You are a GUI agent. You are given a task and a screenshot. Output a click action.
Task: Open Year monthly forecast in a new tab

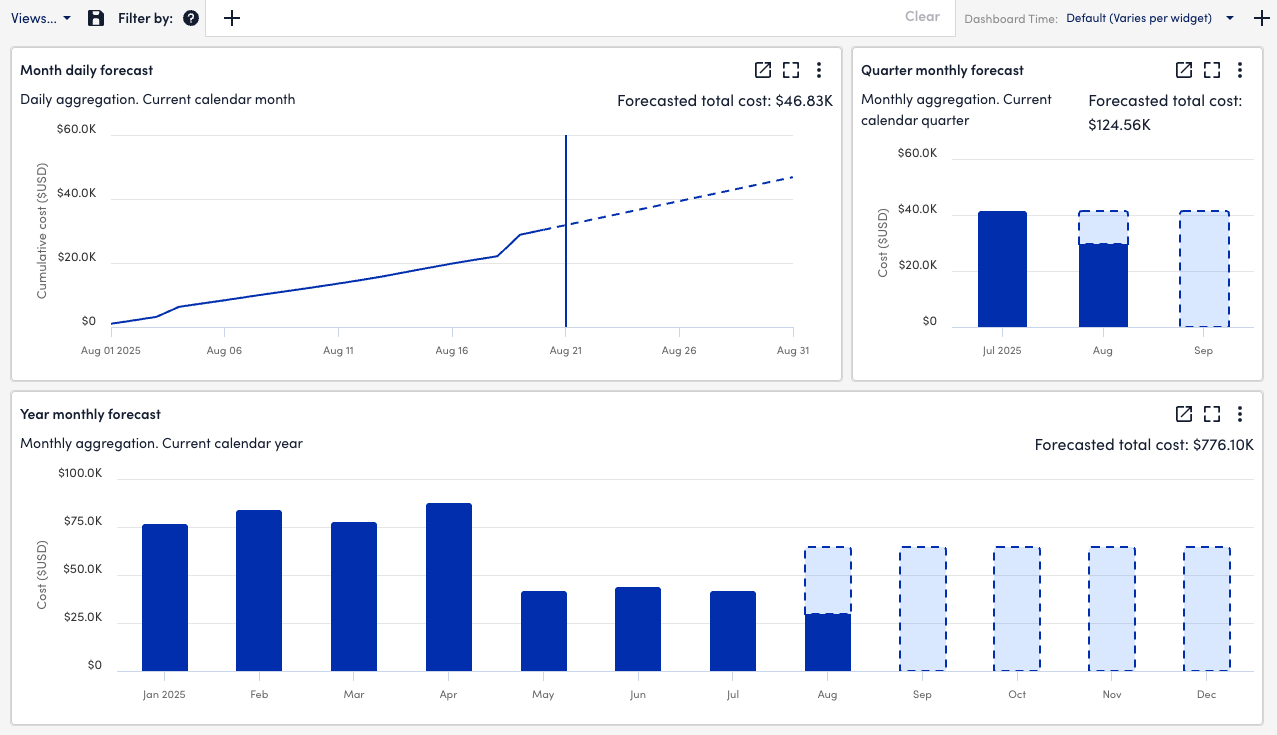tap(1184, 413)
